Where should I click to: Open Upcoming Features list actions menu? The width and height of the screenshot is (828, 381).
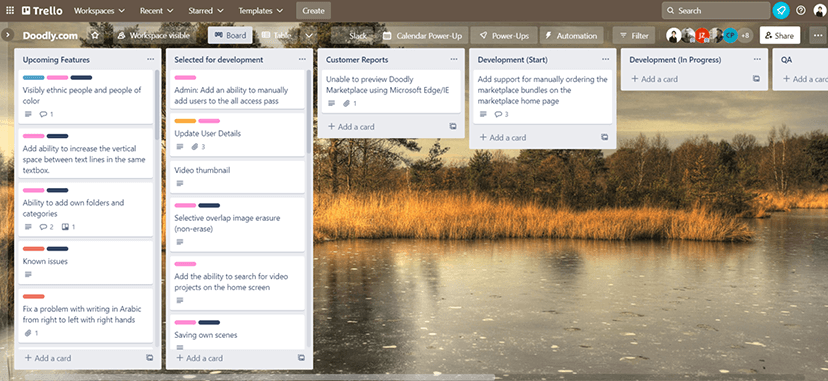(150, 60)
